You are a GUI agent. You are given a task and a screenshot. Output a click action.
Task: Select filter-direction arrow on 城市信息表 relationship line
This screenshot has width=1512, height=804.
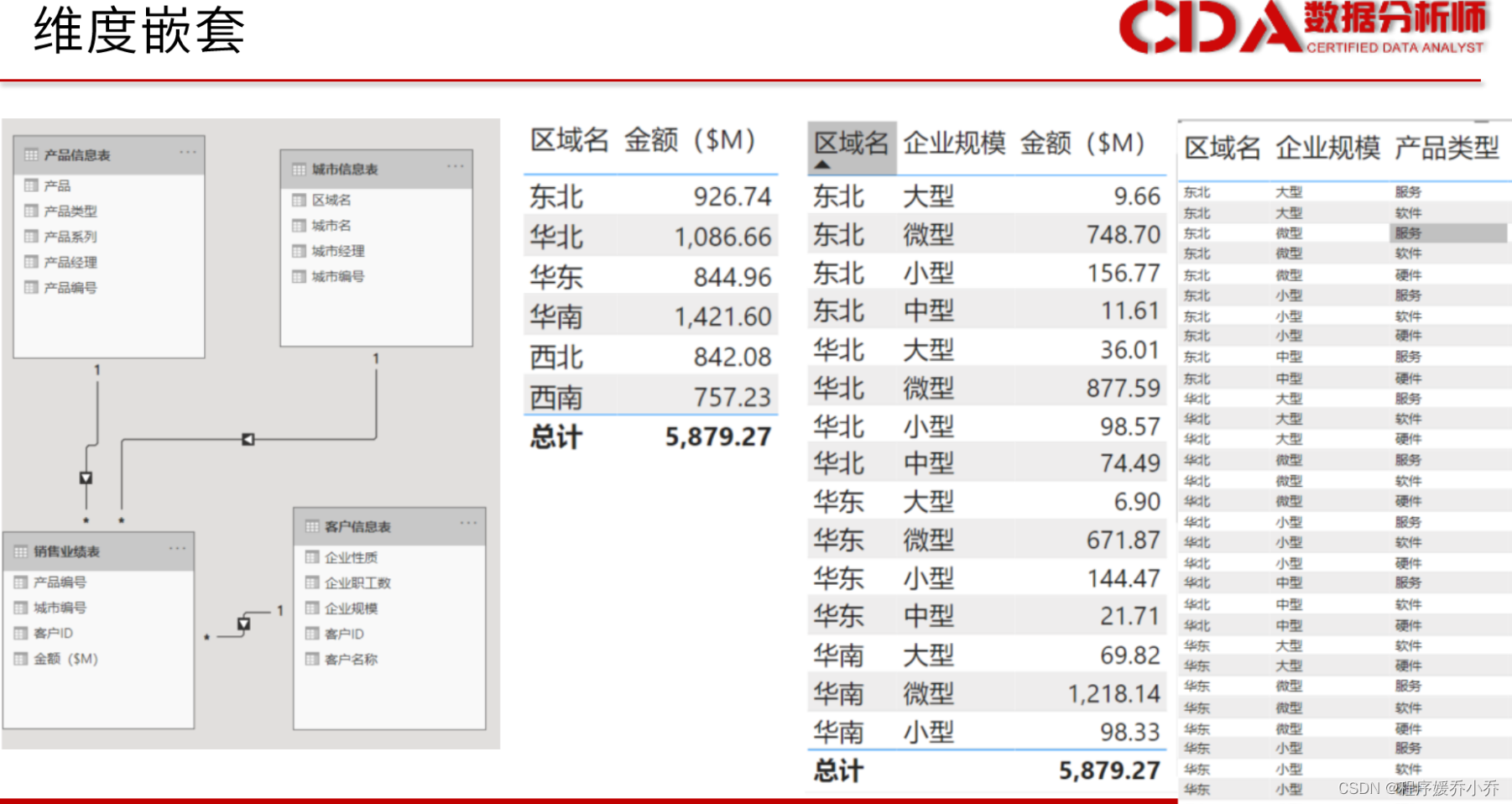click(248, 439)
